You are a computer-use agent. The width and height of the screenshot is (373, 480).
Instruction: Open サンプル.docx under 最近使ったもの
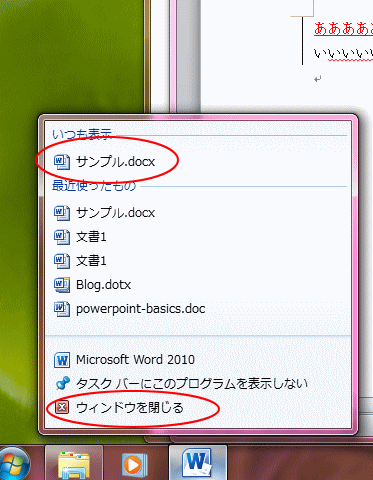(x=105, y=213)
